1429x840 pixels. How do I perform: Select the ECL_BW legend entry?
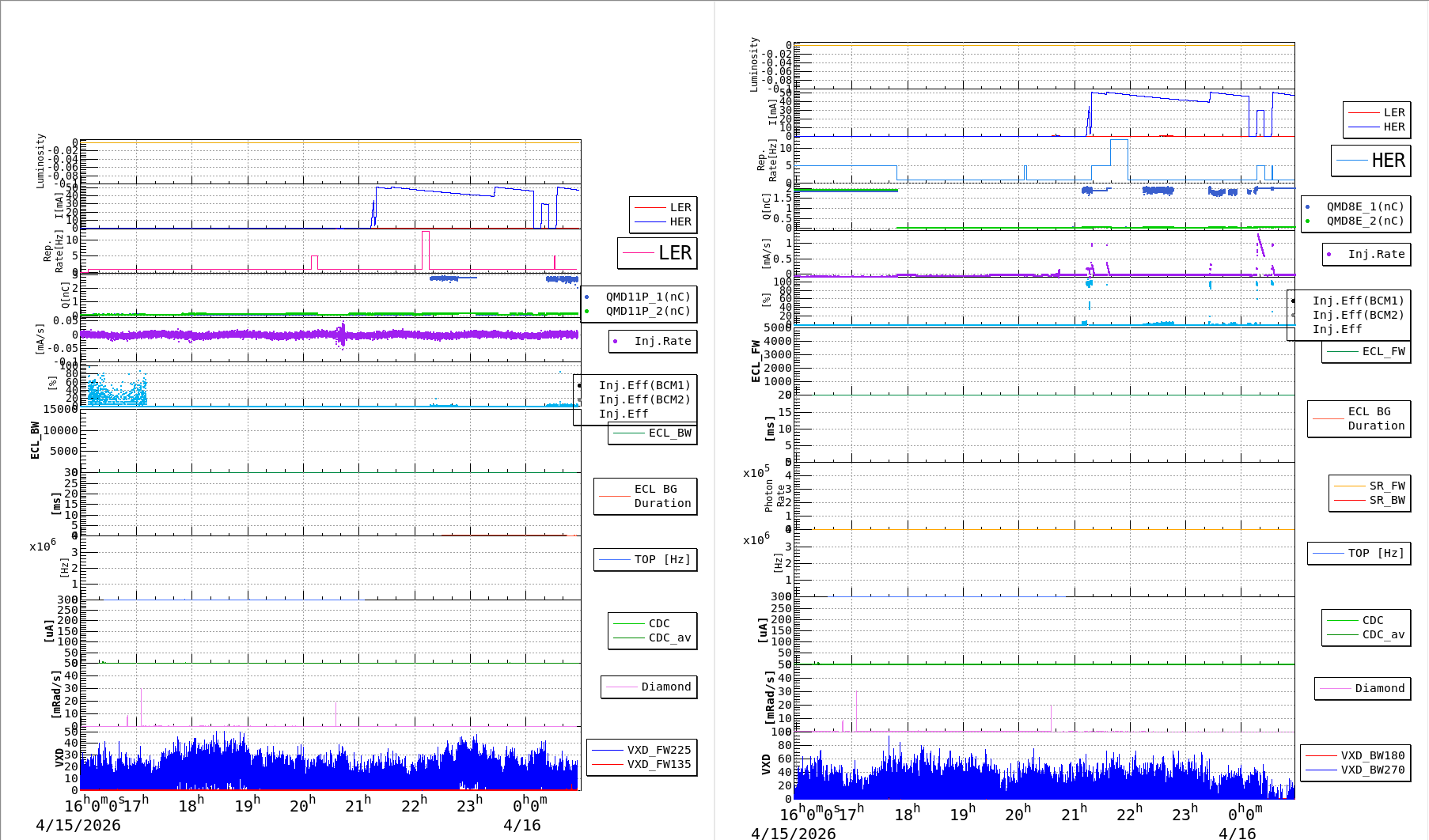click(653, 433)
